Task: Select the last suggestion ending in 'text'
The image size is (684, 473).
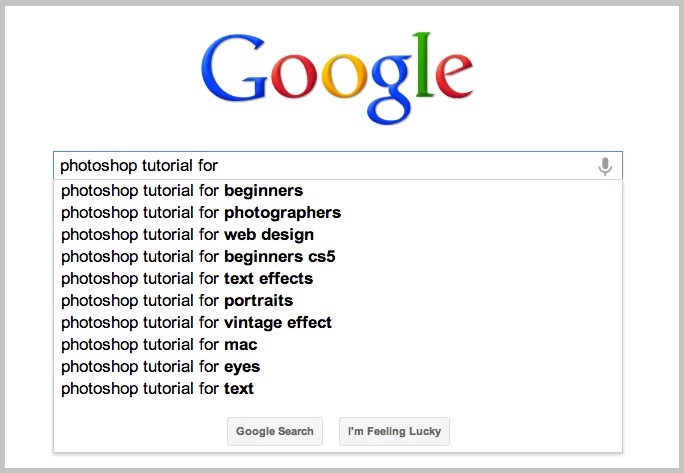Action: click(x=158, y=388)
